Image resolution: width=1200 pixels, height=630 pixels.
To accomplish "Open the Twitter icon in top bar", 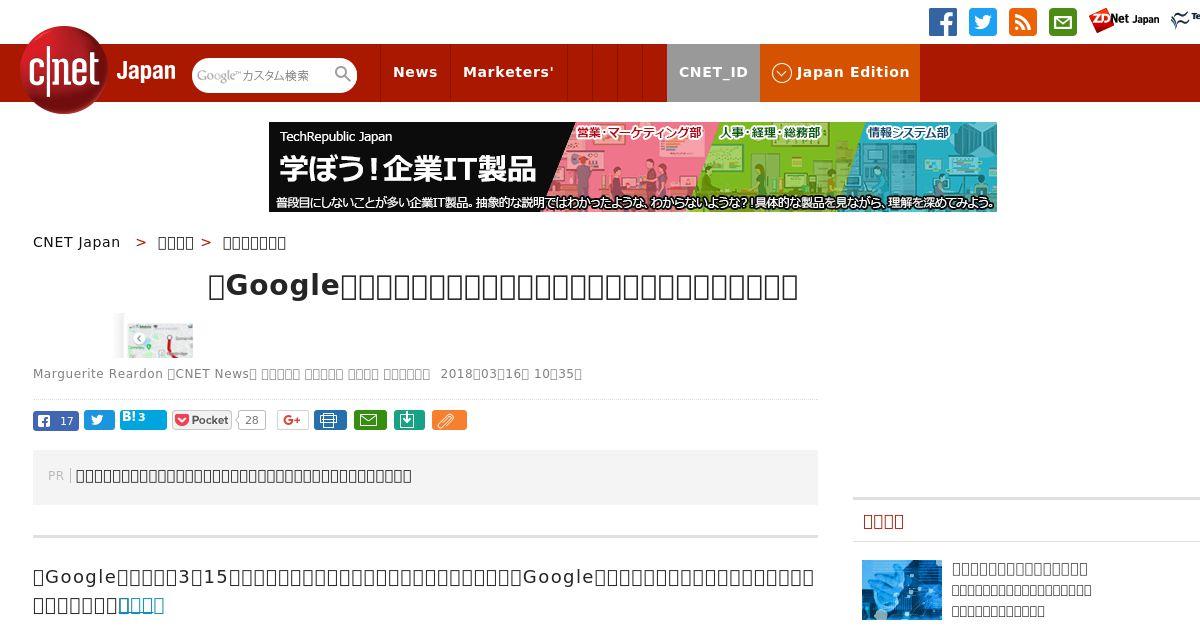I will coord(983,22).
